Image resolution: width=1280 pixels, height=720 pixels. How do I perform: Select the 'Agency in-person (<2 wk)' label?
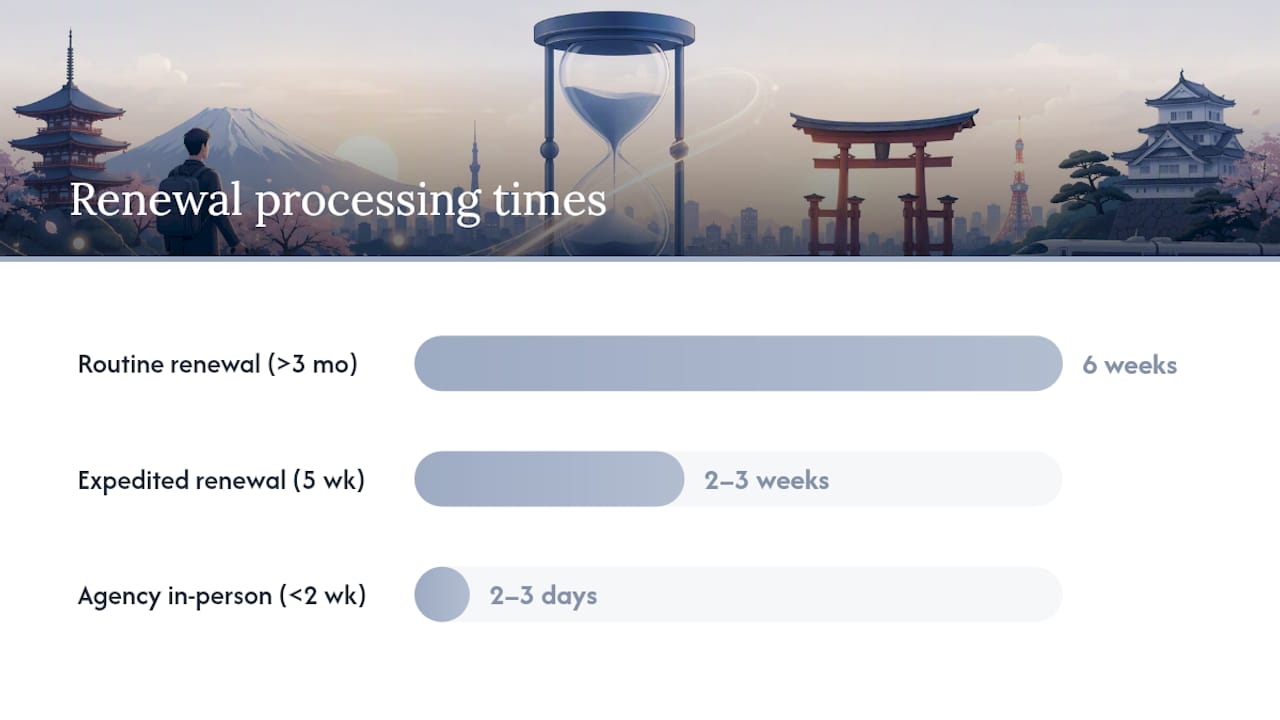click(222, 596)
